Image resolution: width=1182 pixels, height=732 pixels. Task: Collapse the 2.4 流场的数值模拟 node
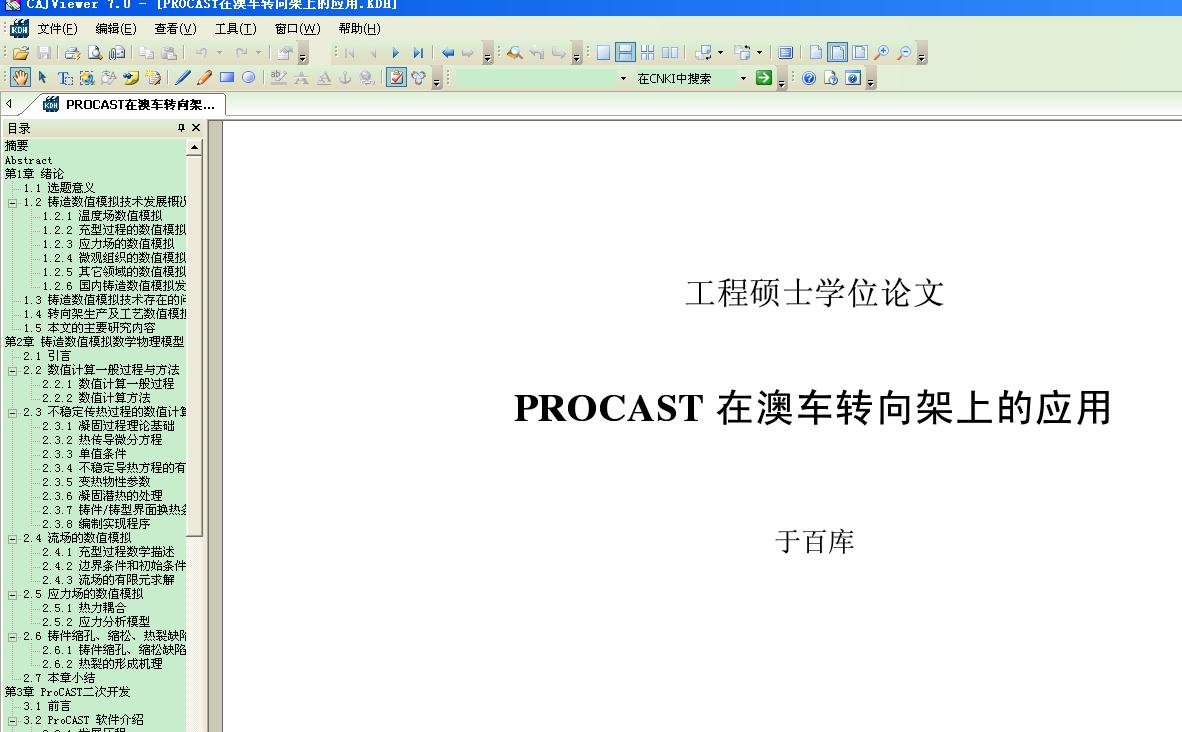tap(12, 538)
